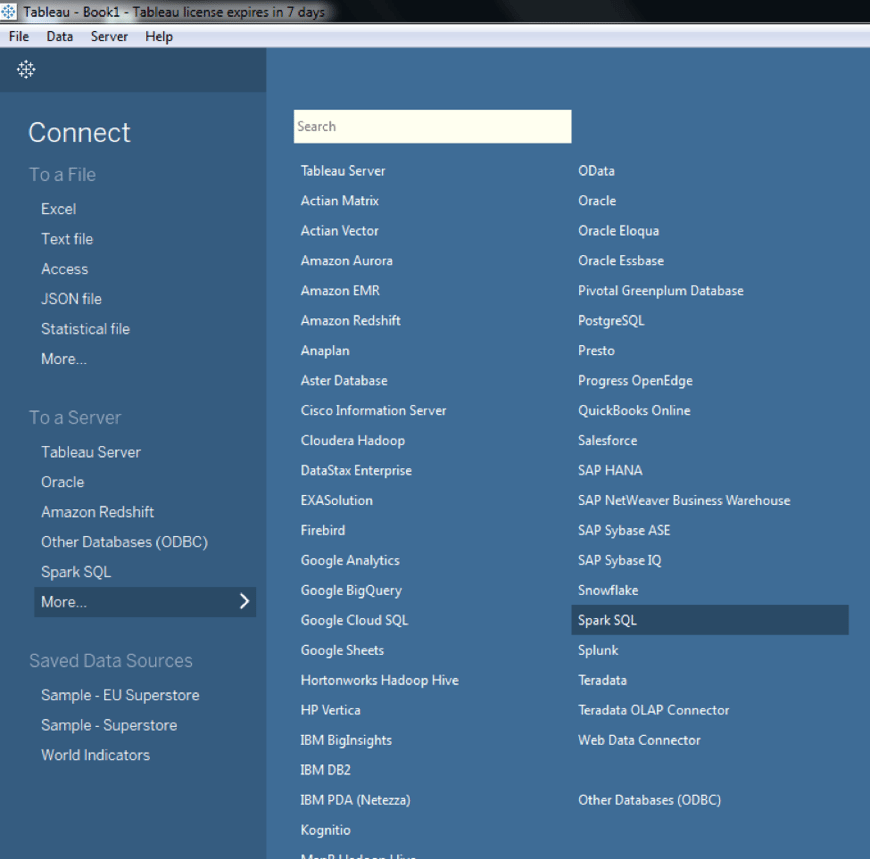Choose Kognitio connector
Screen dimensions: 870x859
326,830
